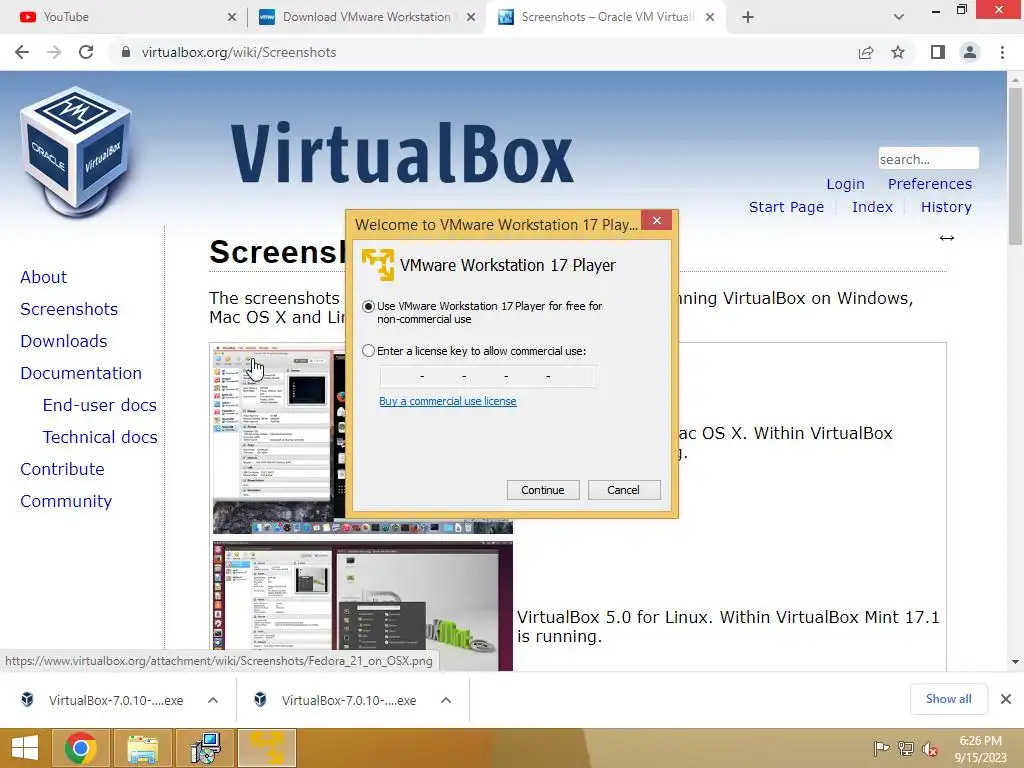Bookmark this page with star icon

tap(898, 52)
